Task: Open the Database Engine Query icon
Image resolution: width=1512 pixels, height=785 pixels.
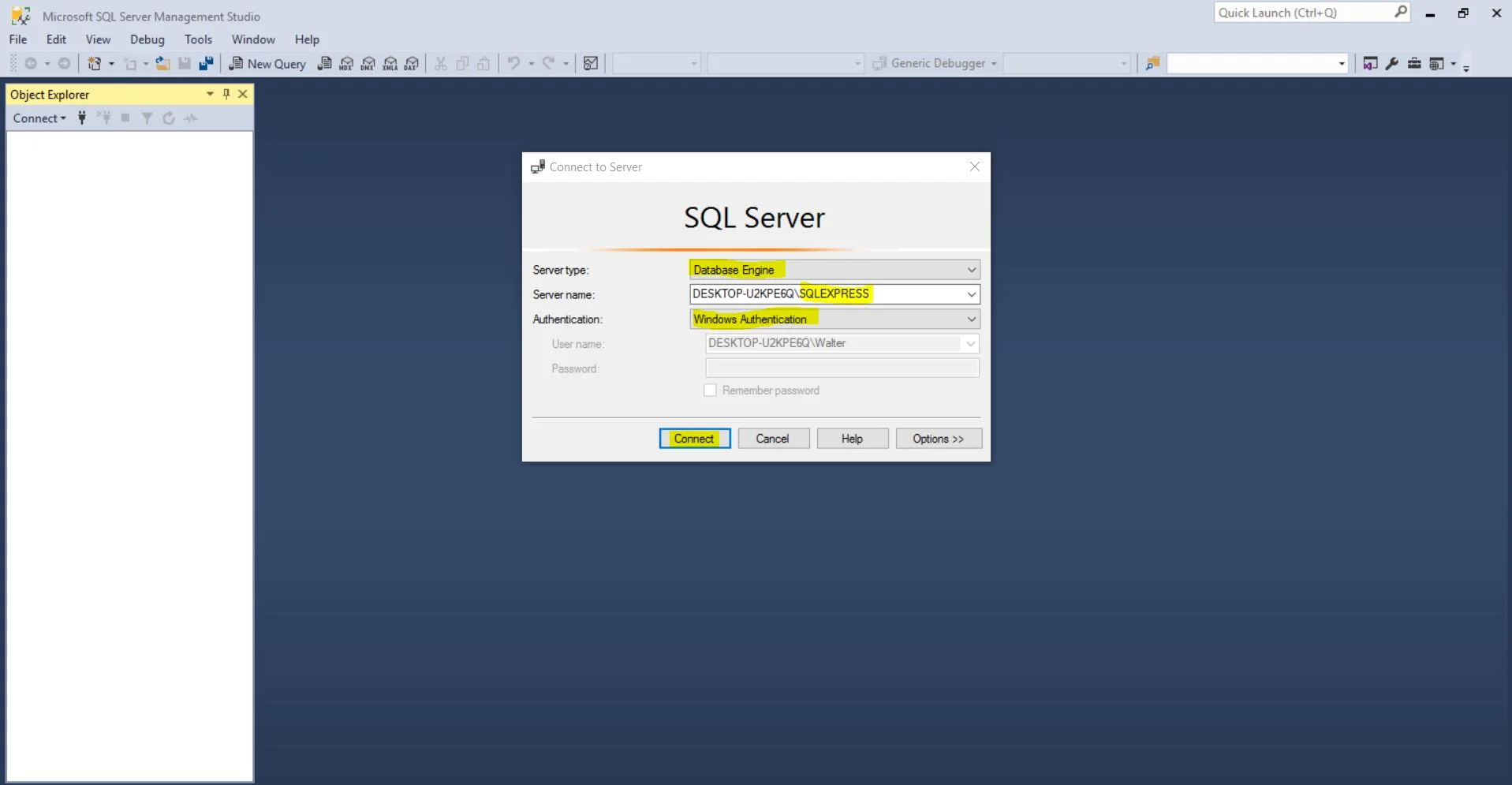Action: click(324, 64)
